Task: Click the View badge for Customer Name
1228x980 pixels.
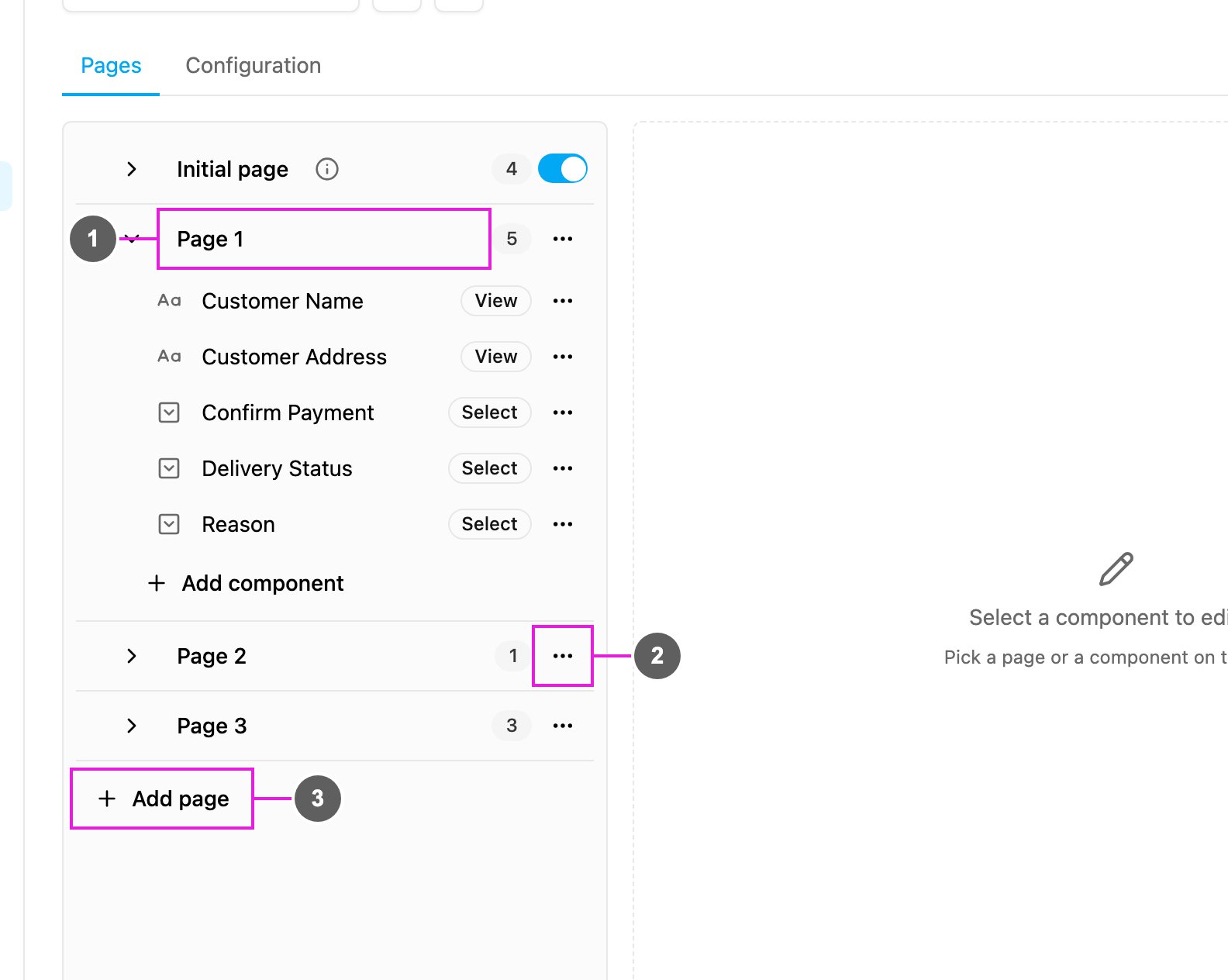Action: [496, 301]
